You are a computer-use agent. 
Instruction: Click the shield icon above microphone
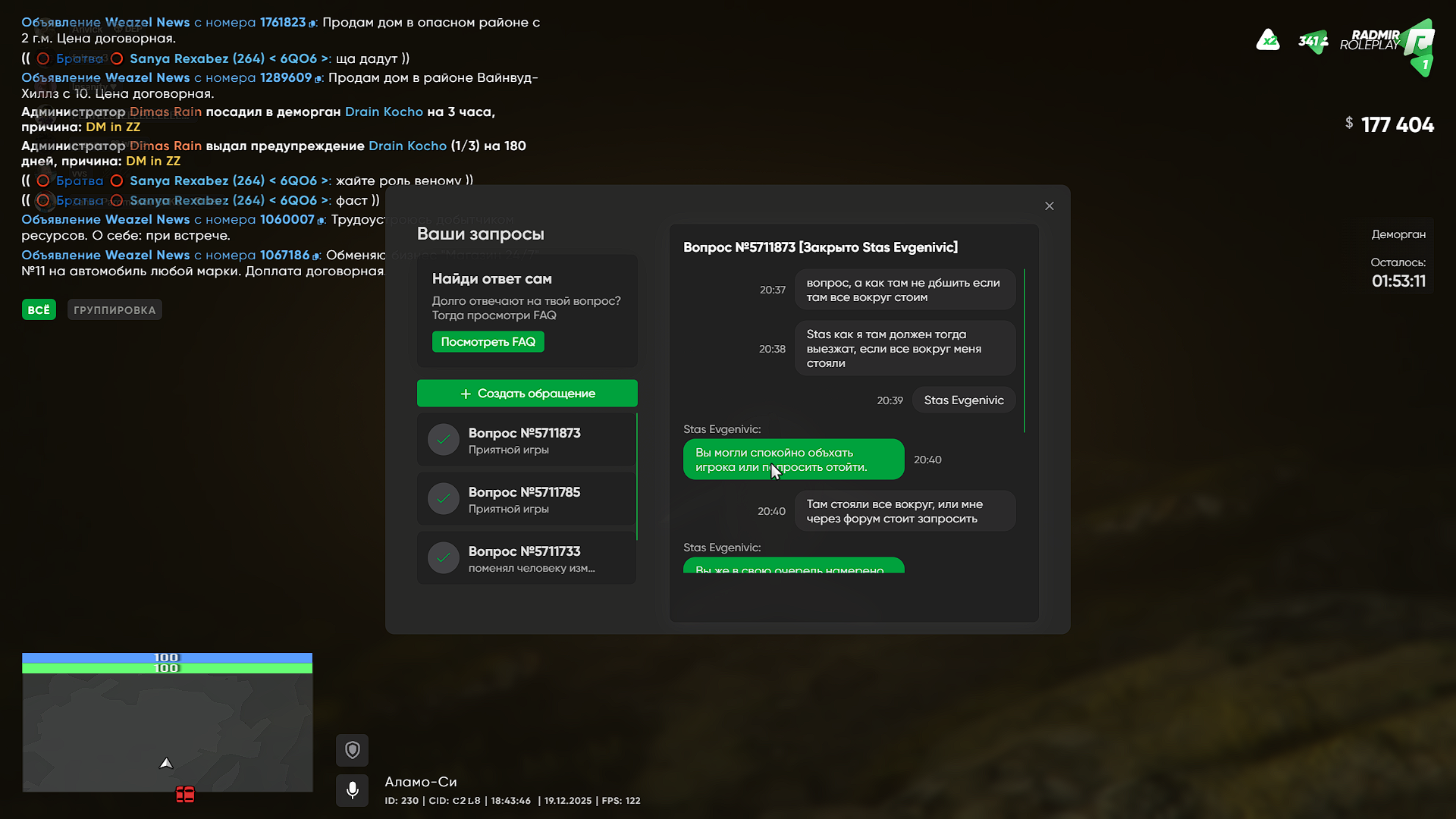coord(352,750)
